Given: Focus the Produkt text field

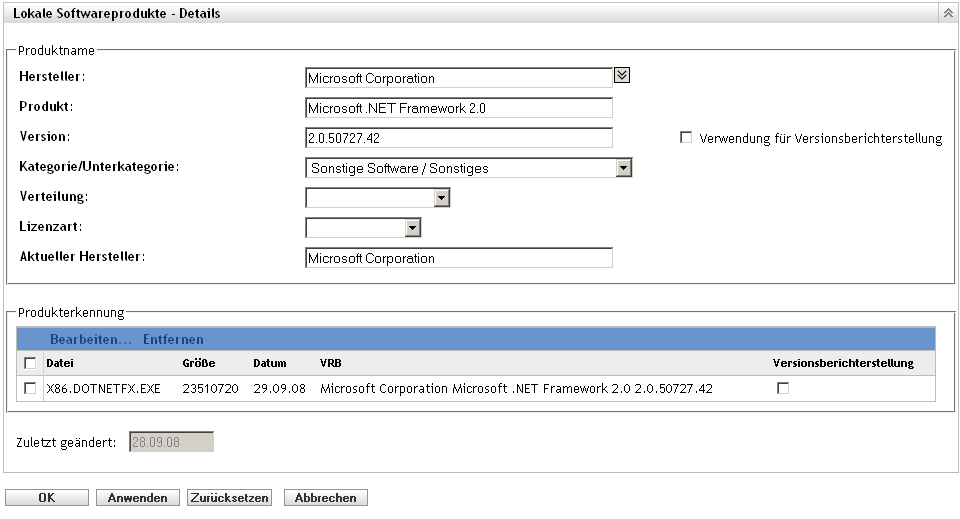Looking at the screenshot, I should [x=458, y=108].
